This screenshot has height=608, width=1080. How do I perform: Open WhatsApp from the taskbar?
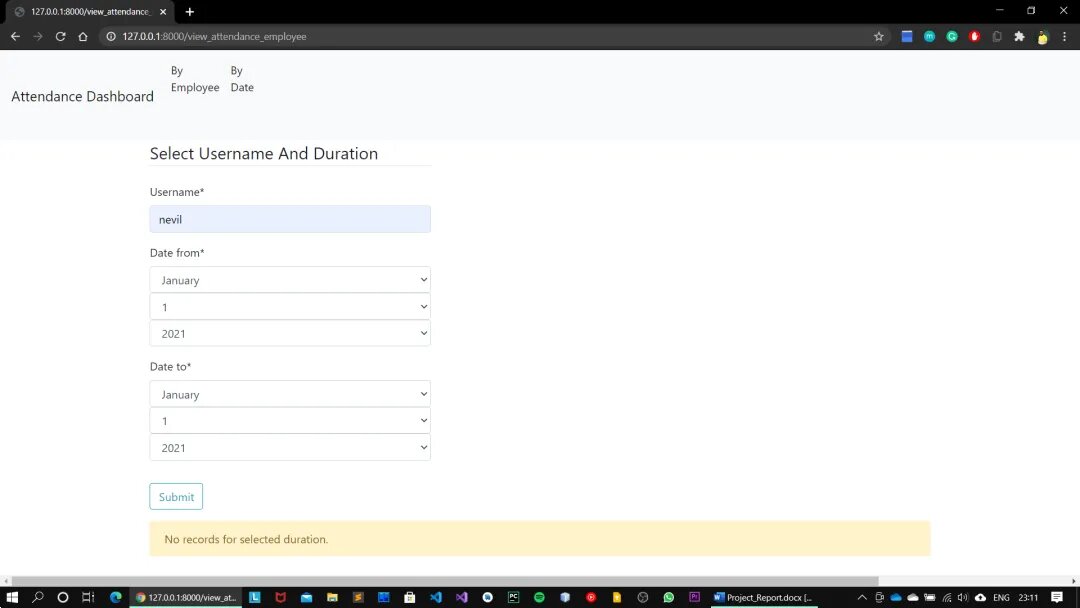pos(669,597)
